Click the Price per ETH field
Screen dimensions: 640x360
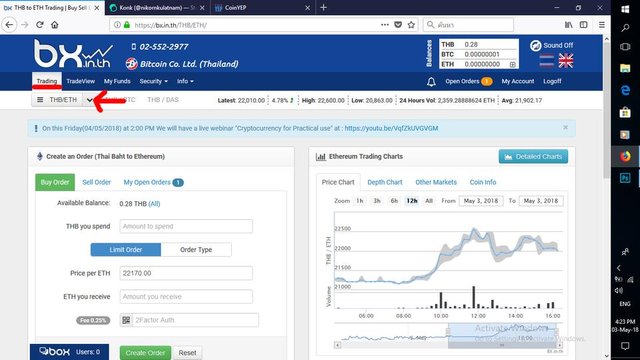pyautogui.click(x=186, y=273)
